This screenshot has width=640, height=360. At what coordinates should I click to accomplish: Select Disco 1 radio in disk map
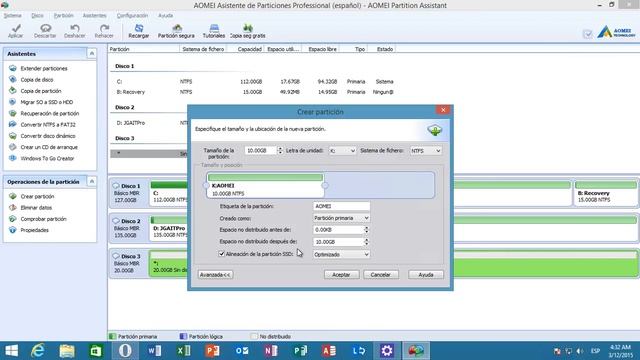coord(116,186)
